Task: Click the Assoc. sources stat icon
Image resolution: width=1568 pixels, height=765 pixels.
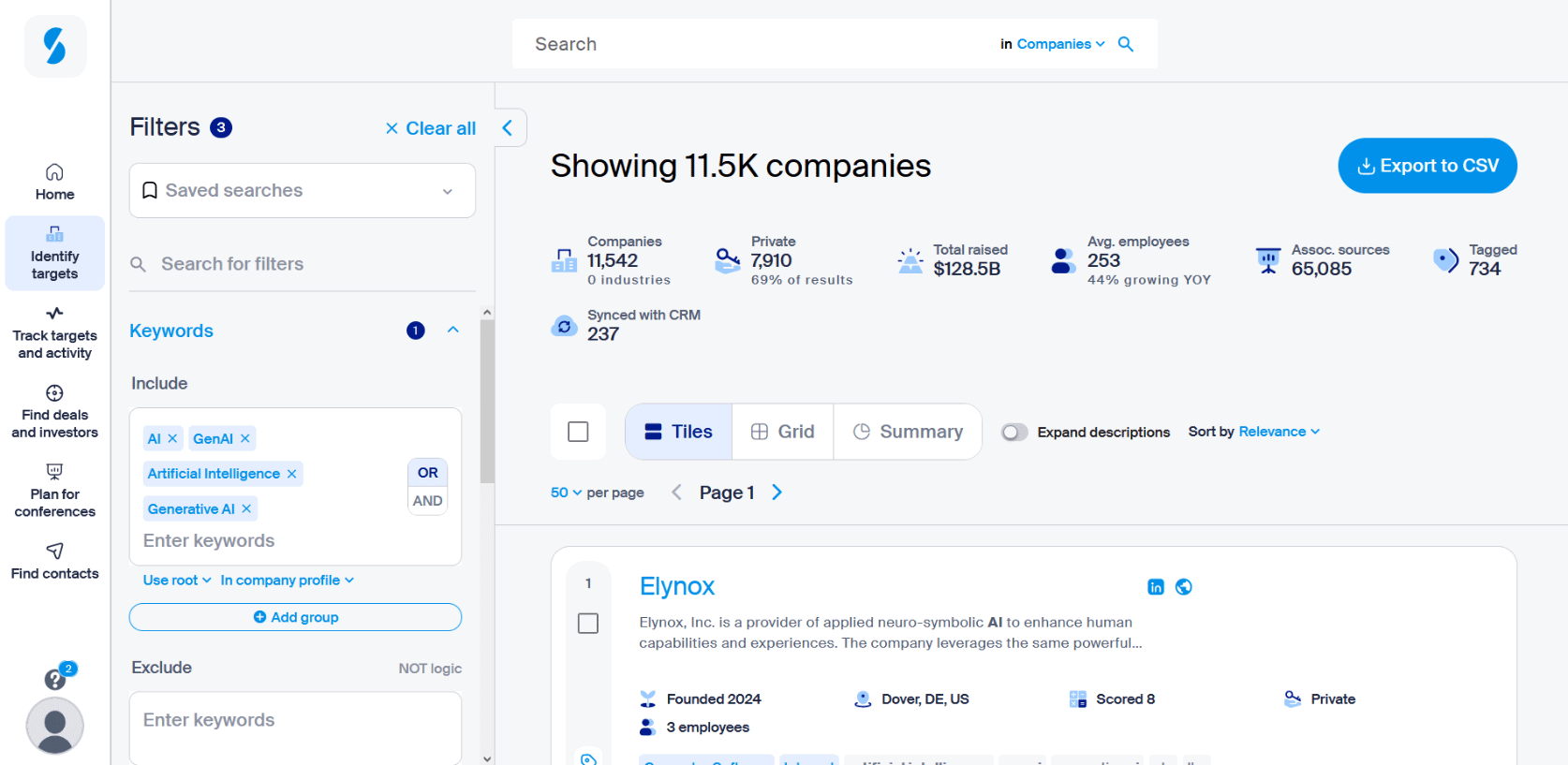Action: [1268, 260]
